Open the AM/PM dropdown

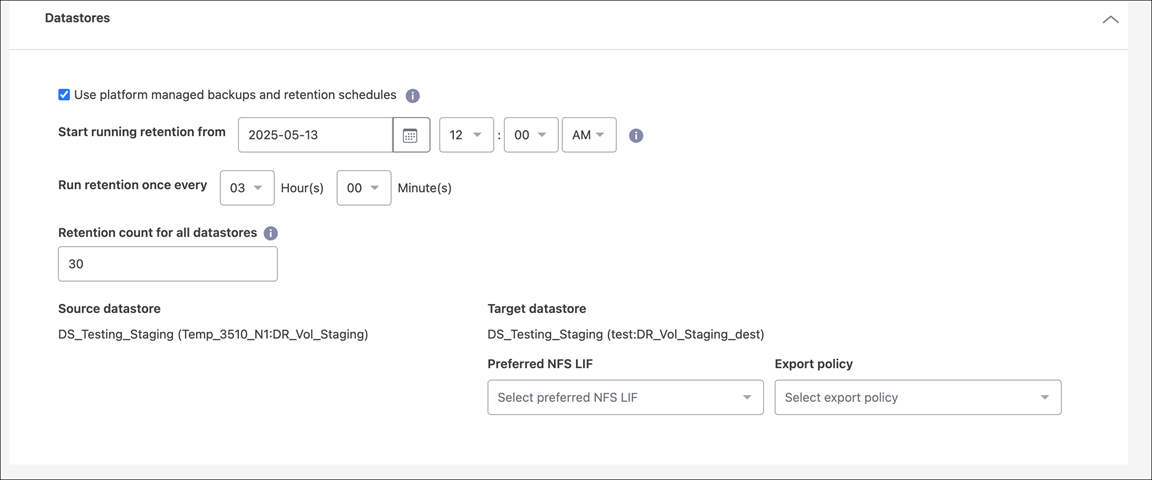[x=589, y=135]
